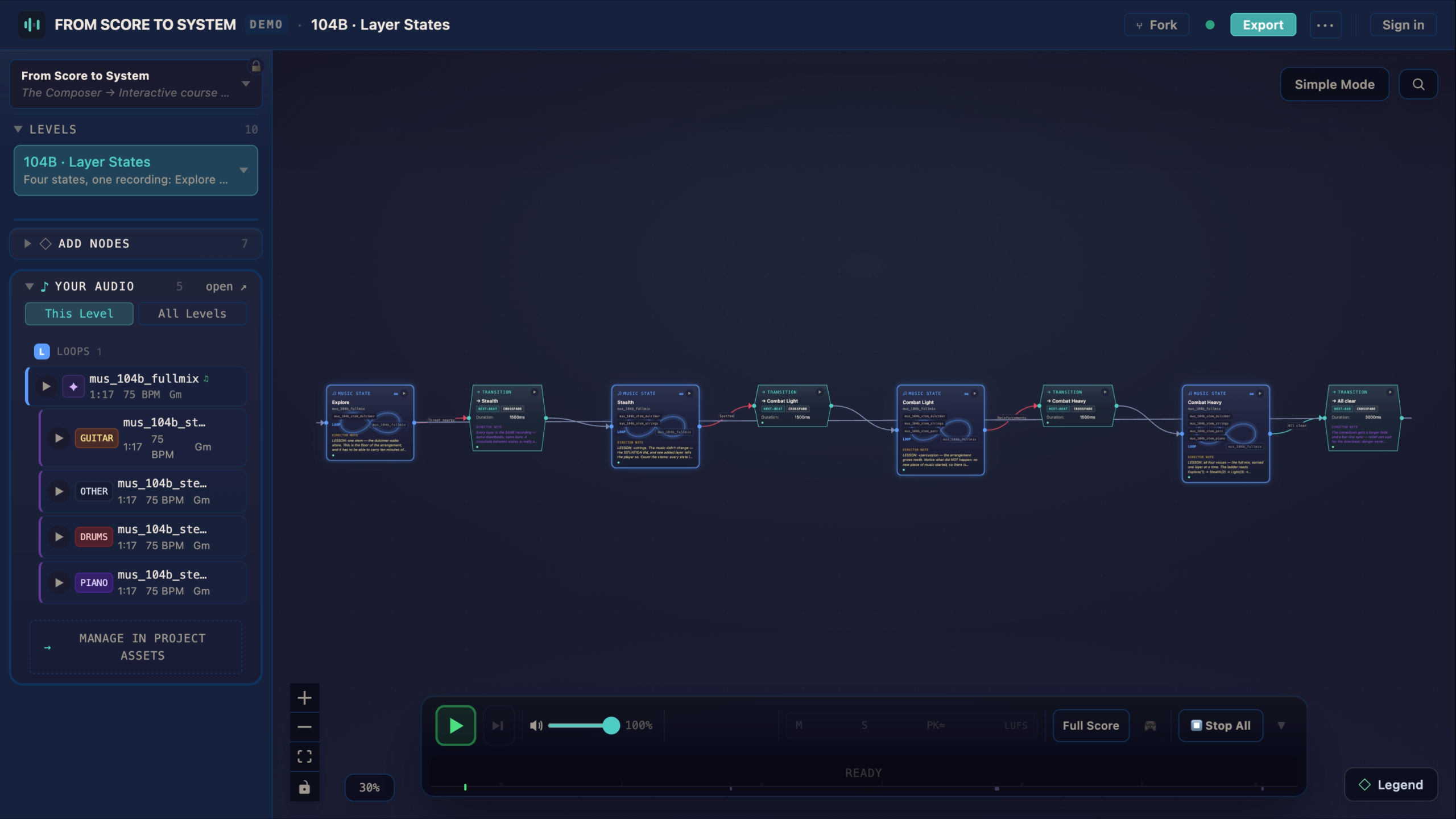Select the All Levels tab
This screenshot has width=1456, height=819.
point(192,314)
